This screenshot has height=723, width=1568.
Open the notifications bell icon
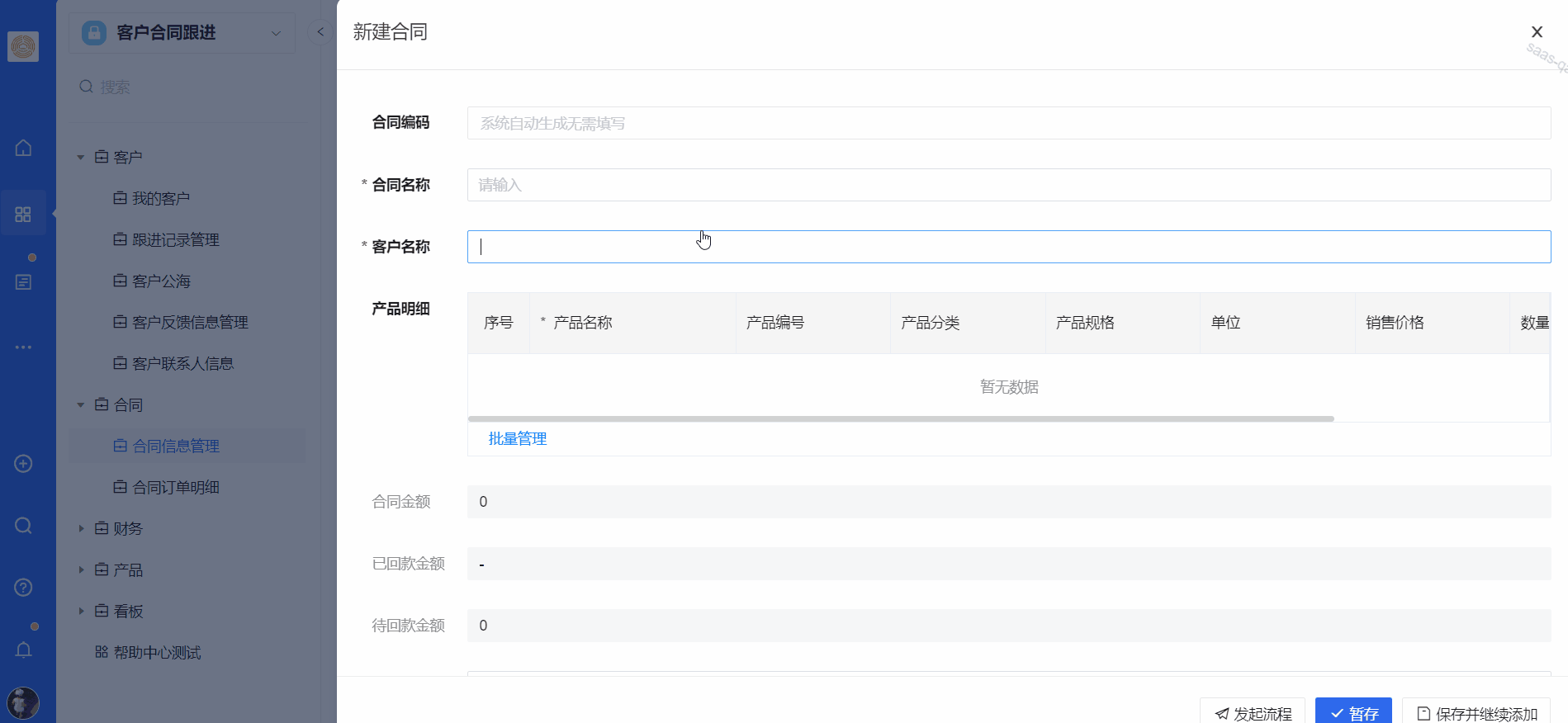(23, 650)
